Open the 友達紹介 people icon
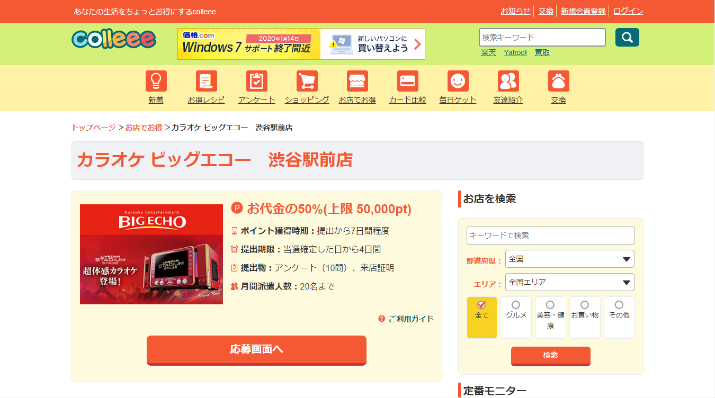The image size is (715, 398). point(508,81)
